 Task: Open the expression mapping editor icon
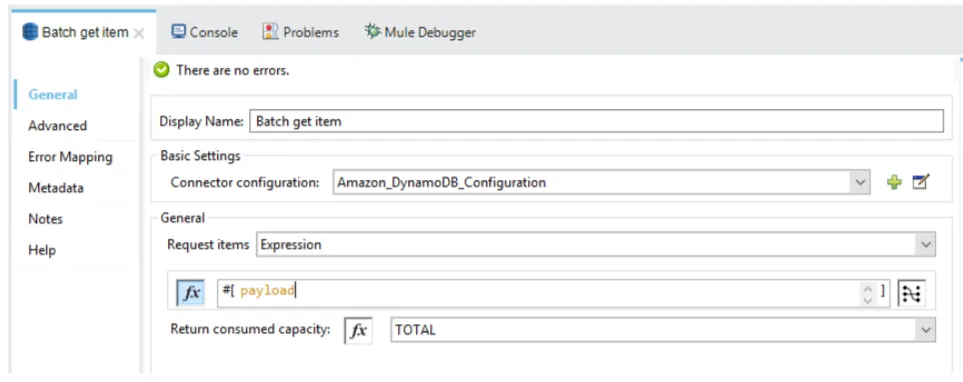[x=911, y=294]
